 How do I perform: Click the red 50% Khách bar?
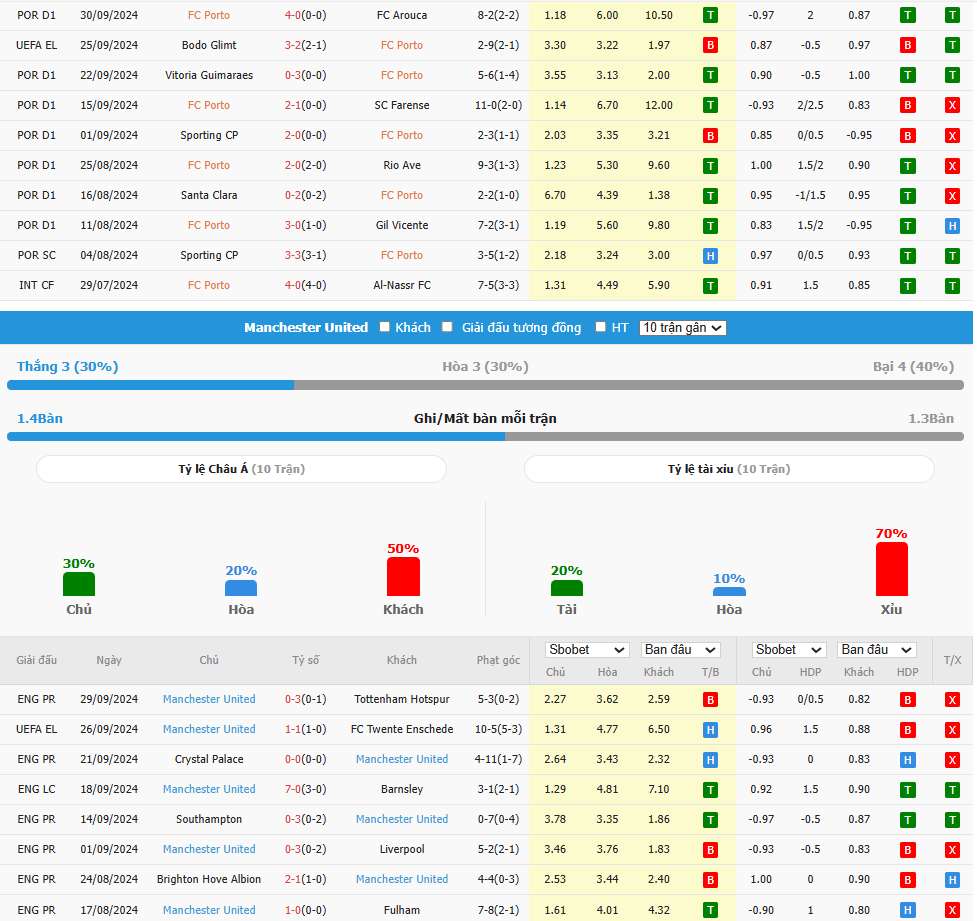pyautogui.click(x=403, y=576)
